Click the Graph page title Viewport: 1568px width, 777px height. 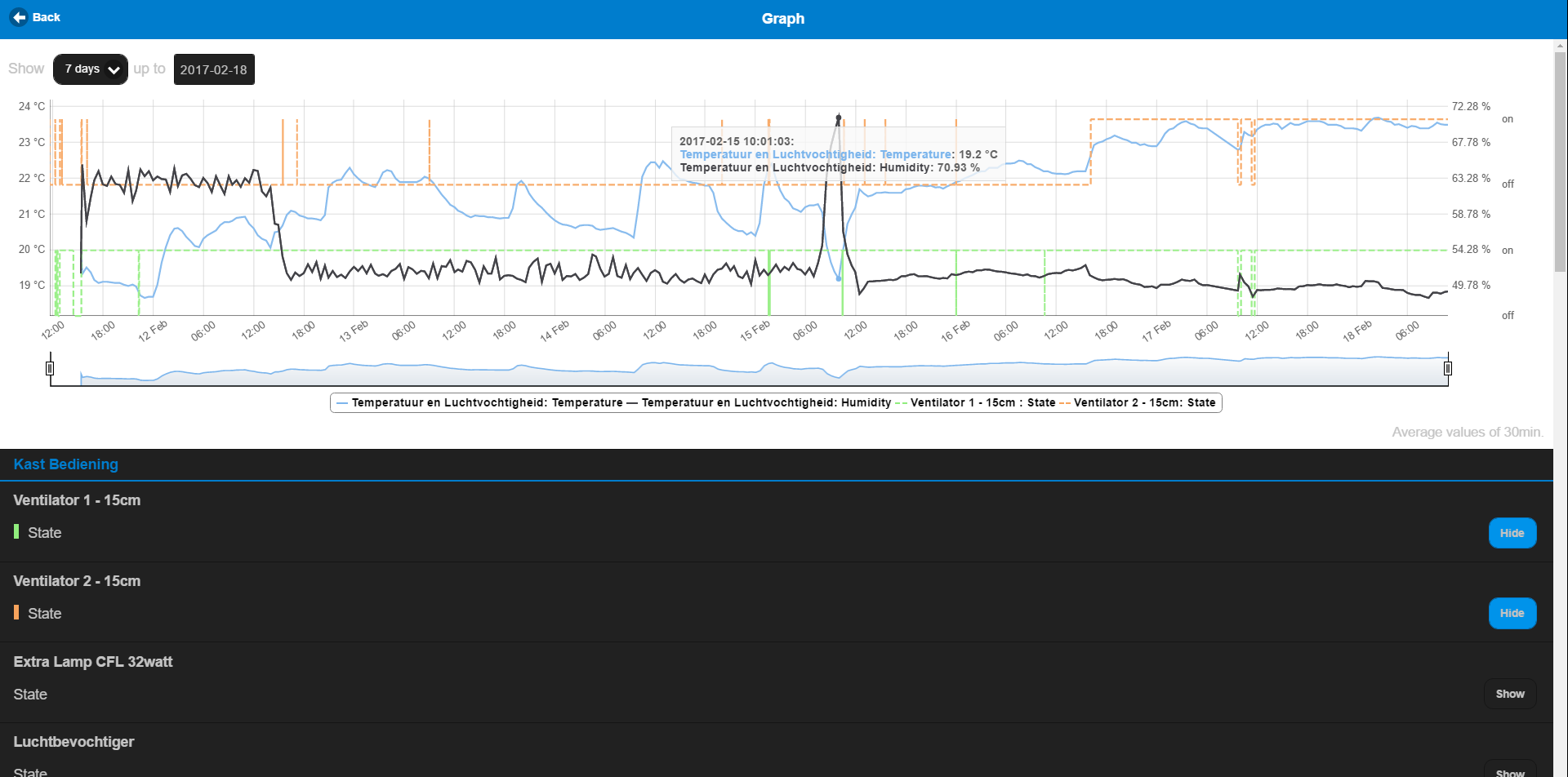783,19
